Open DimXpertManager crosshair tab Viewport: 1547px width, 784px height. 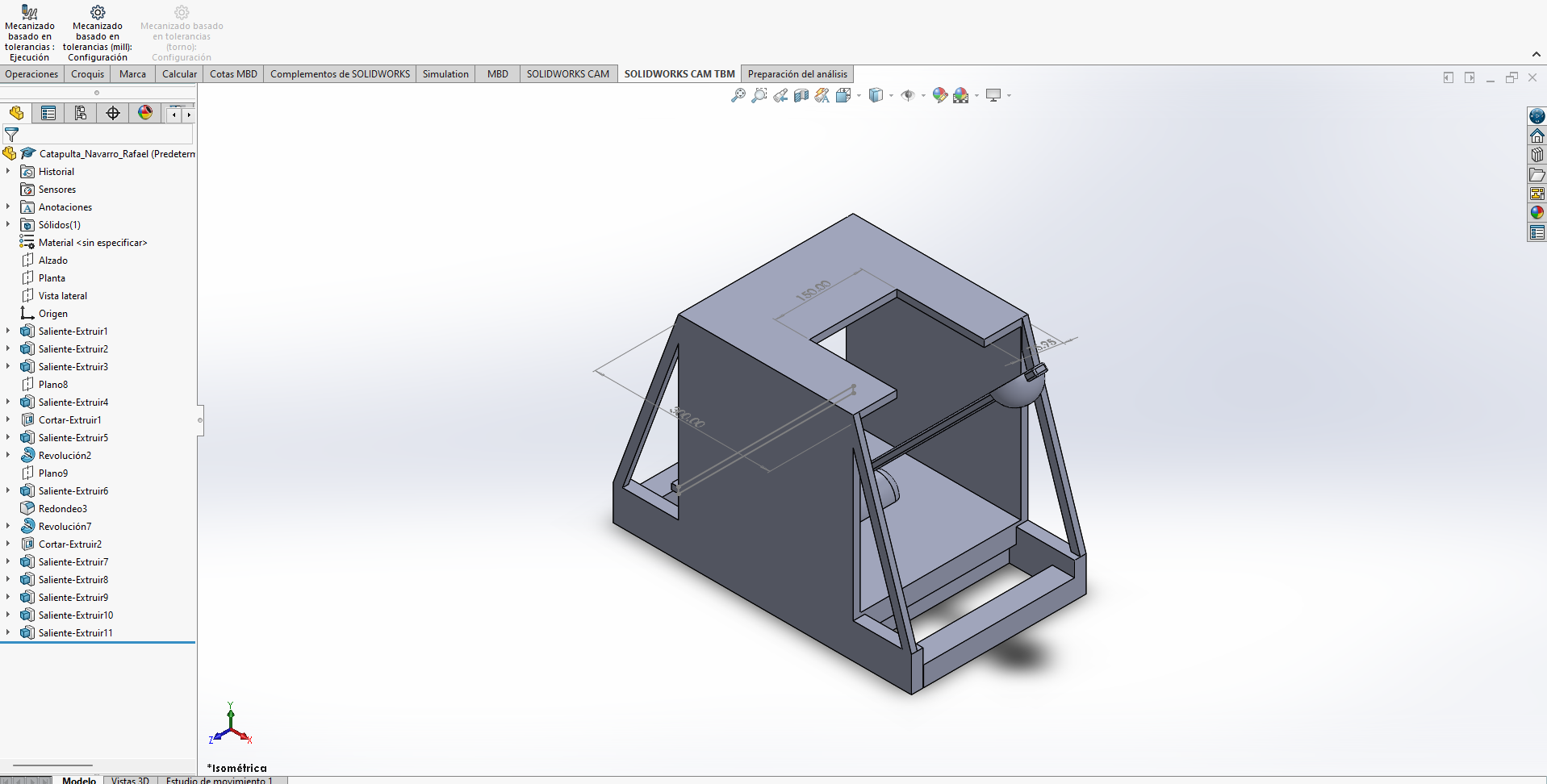(113, 113)
